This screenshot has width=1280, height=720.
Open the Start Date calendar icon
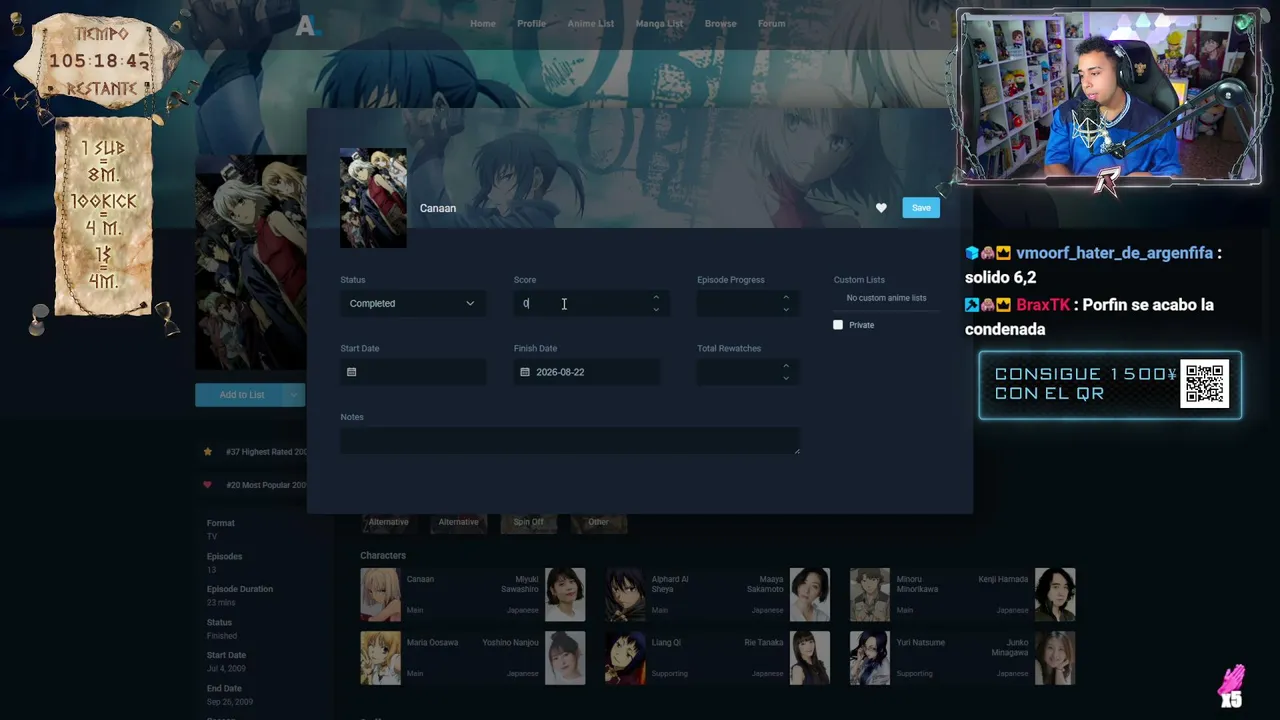[x=351, y=372]
